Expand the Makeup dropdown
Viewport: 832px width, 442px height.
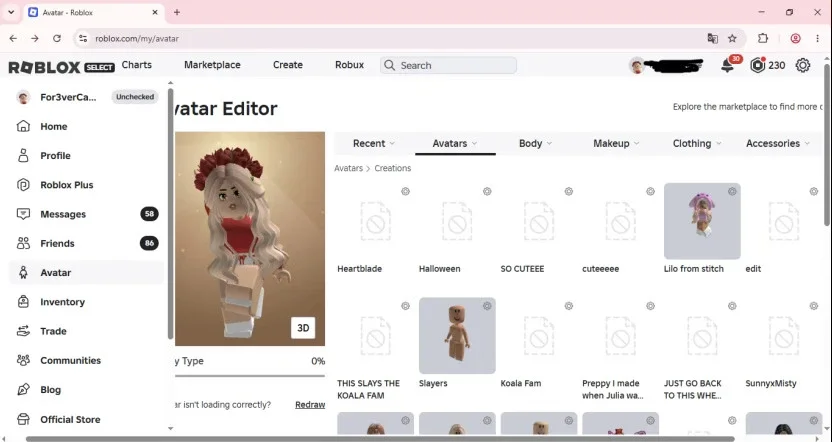tap(616, 143)
